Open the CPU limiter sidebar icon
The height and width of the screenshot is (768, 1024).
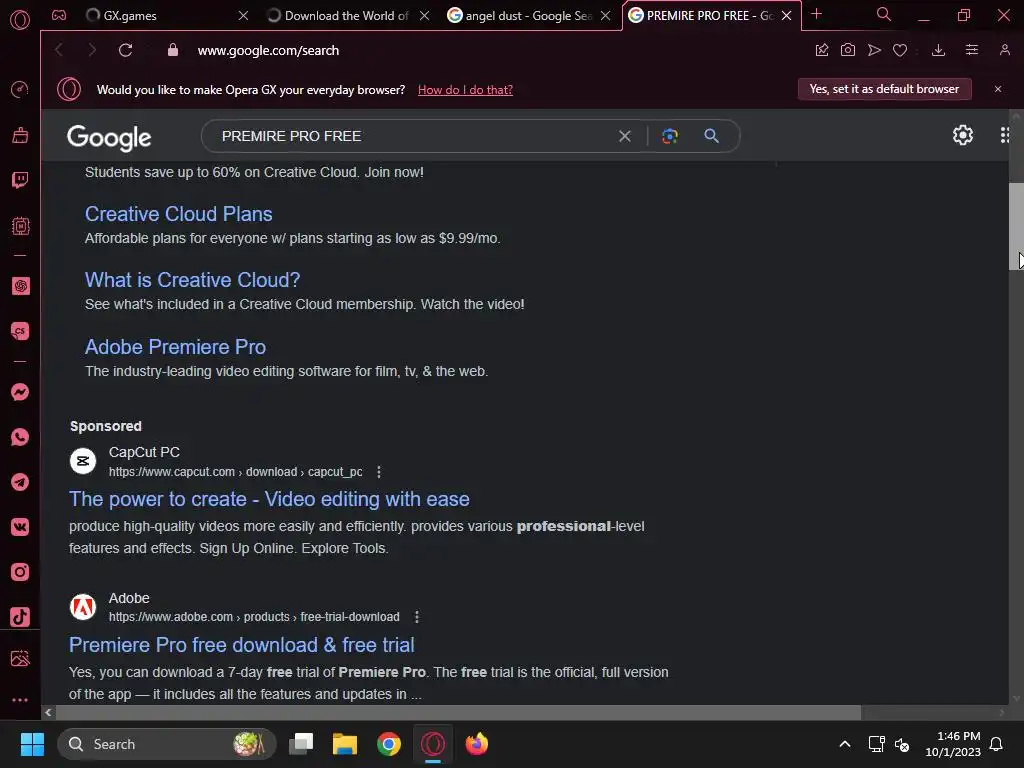[x=20, y=226]
